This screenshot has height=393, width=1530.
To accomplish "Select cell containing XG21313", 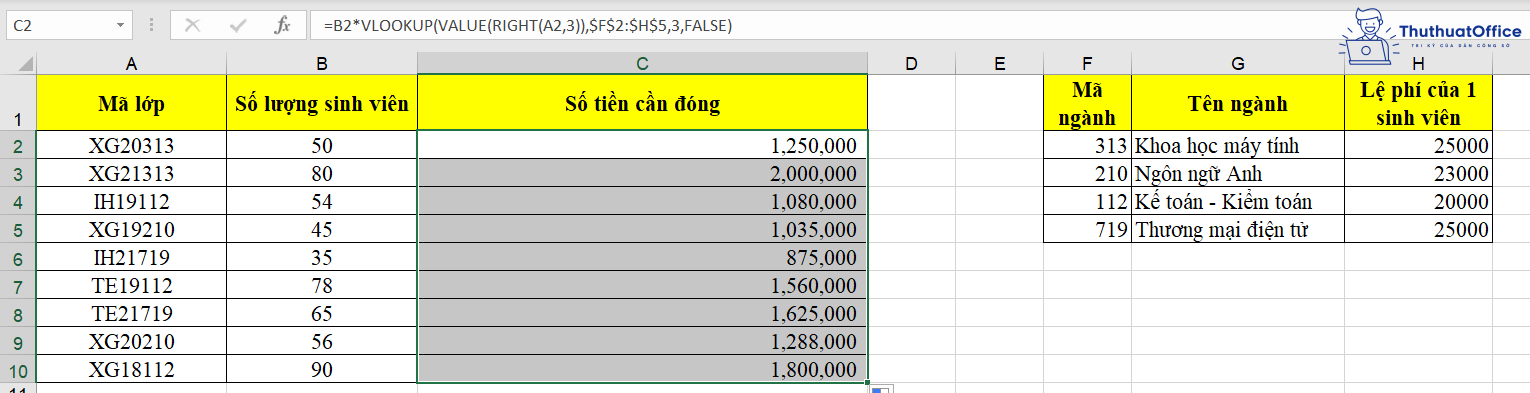I will (131, 173).
